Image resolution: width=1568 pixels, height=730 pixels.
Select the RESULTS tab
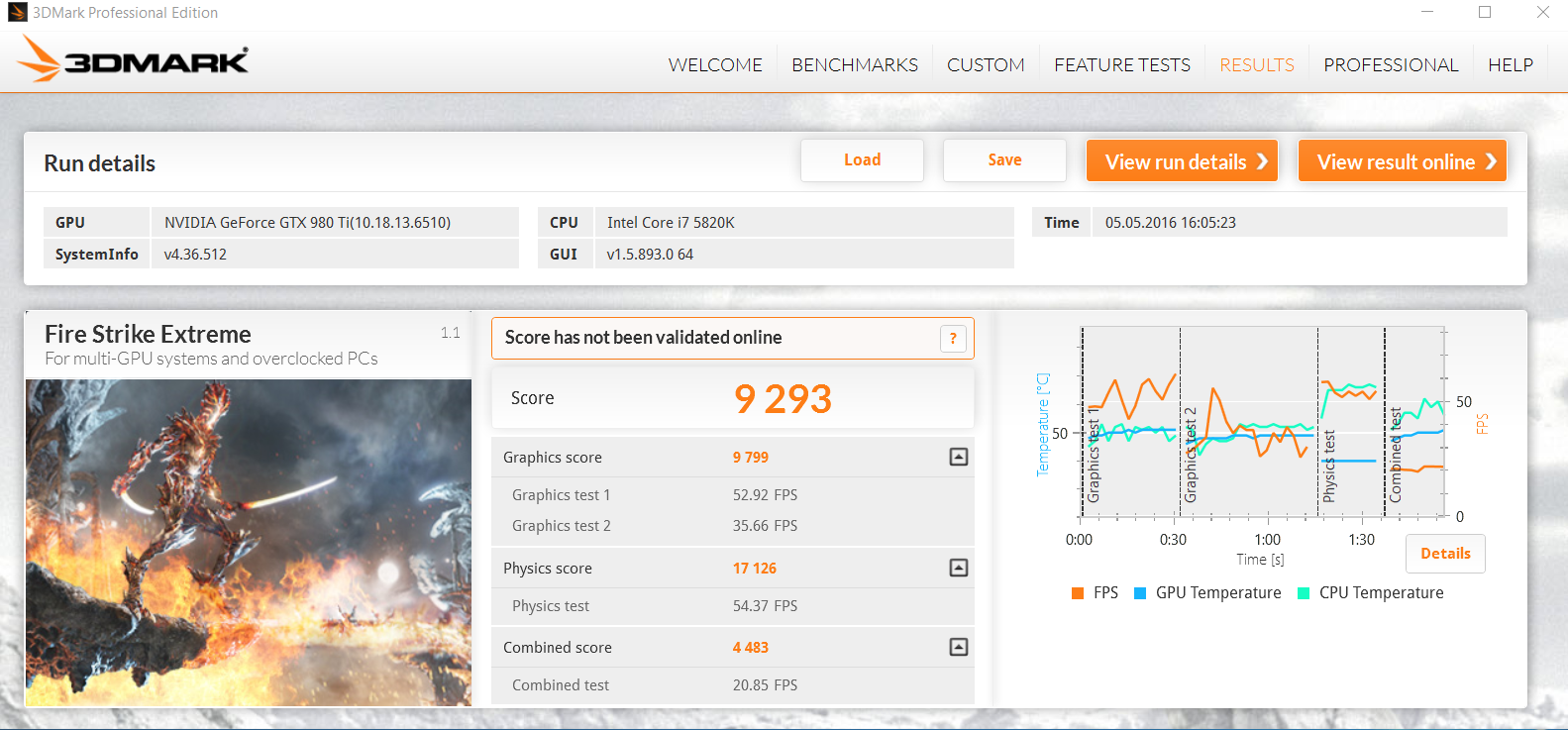(x=1257, y=64)
